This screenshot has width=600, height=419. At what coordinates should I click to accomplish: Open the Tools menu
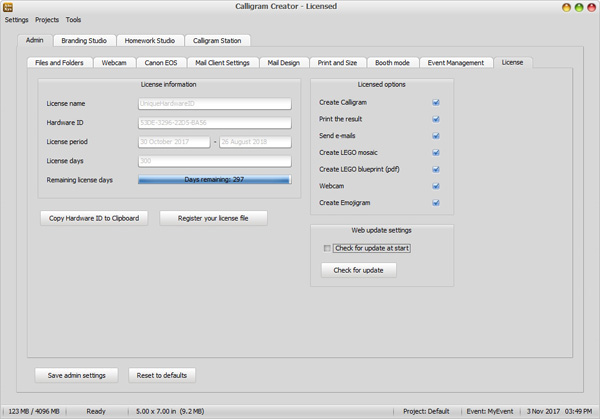[73, 20]
